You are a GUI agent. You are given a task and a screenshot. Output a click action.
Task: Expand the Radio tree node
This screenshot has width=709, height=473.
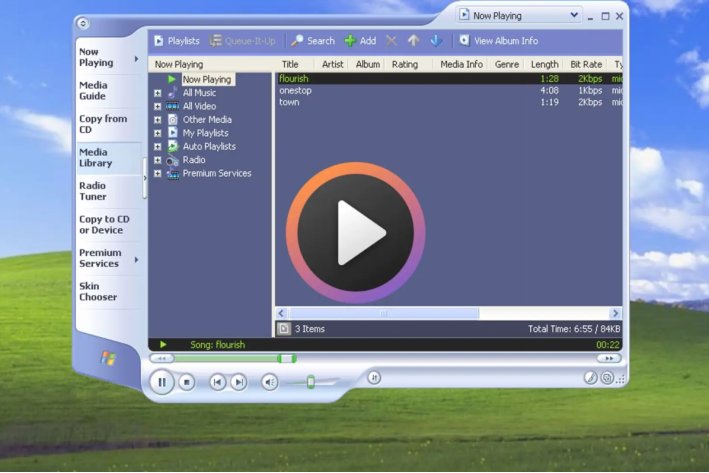[157, 160]
